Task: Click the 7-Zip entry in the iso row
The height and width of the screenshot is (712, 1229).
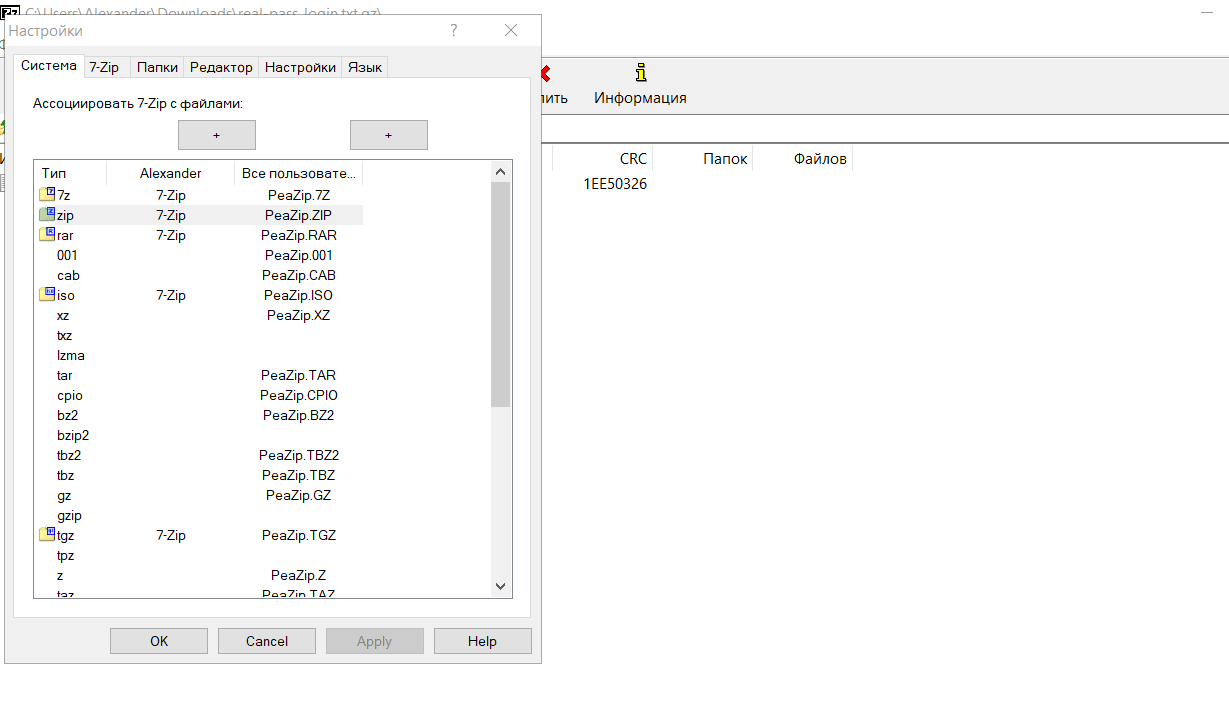Action: point(170,295)
